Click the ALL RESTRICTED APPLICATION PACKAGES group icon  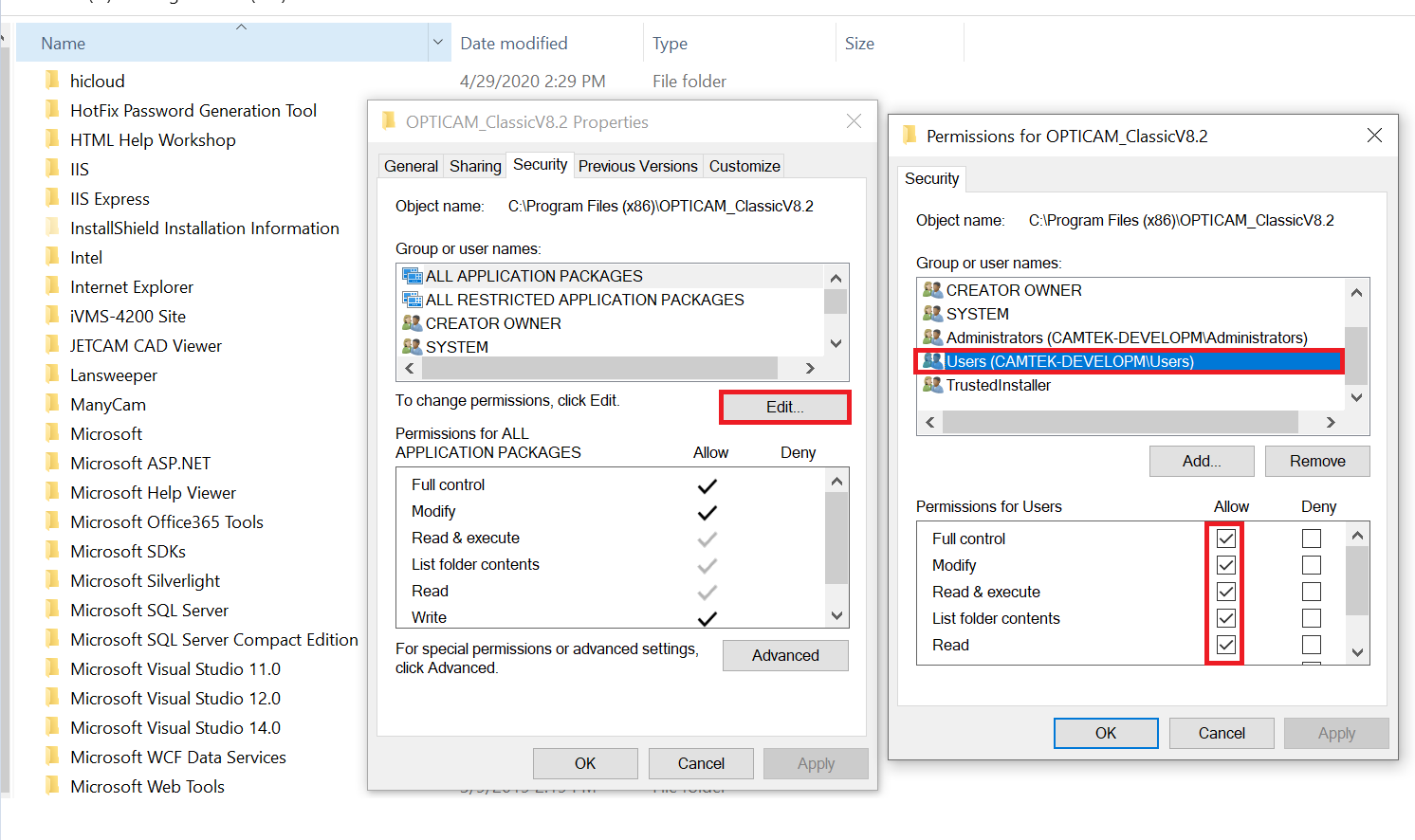[412, 300]
